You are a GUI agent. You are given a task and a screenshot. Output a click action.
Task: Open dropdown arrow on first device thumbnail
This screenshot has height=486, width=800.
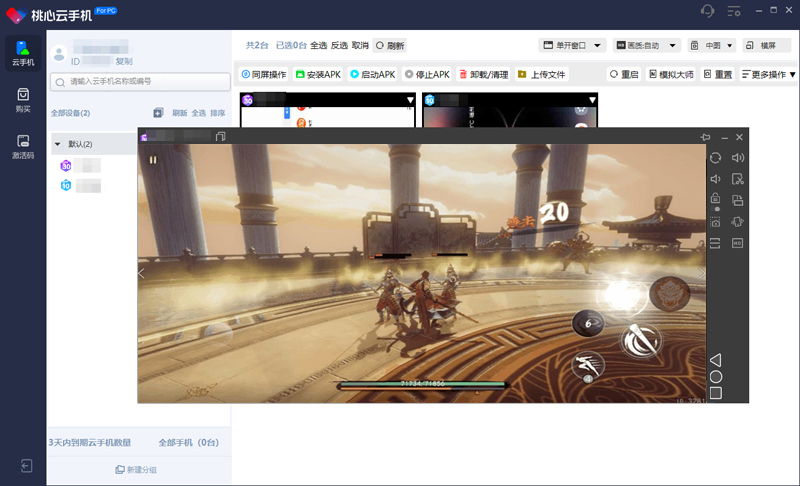[410, 100]
